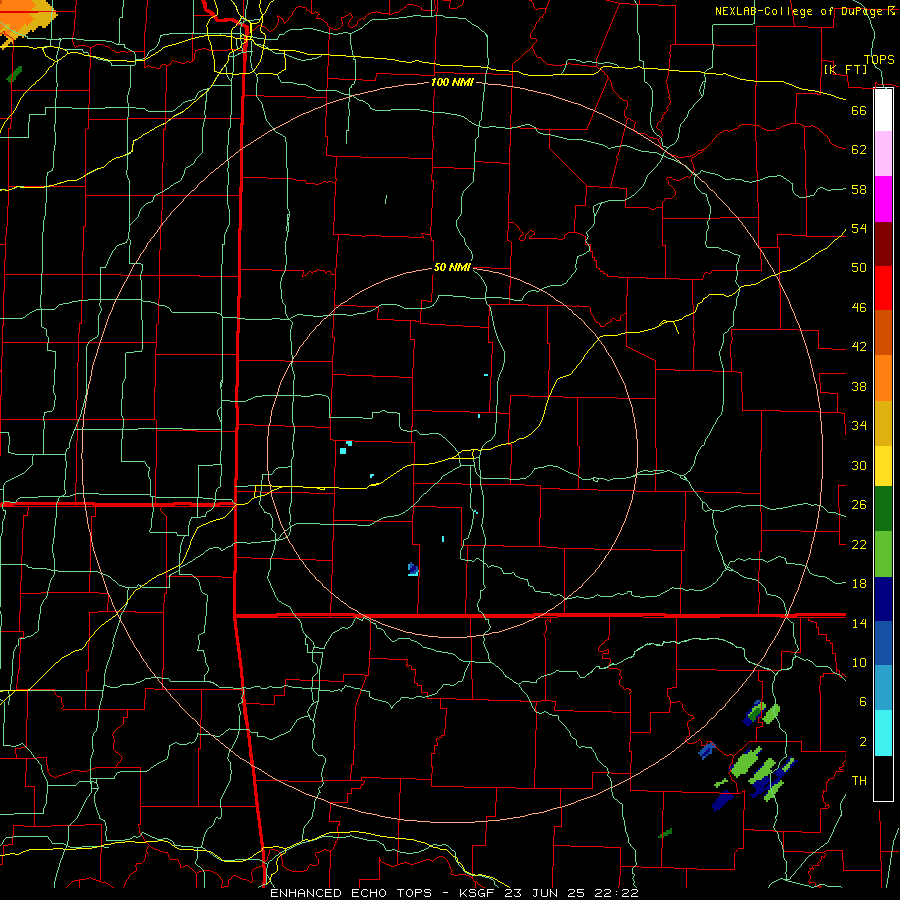Image resolution: width=900 pixels, height=900 pixels.
Task: Click the orange echo in the top-left corner
Action: [x=24, y=20]
